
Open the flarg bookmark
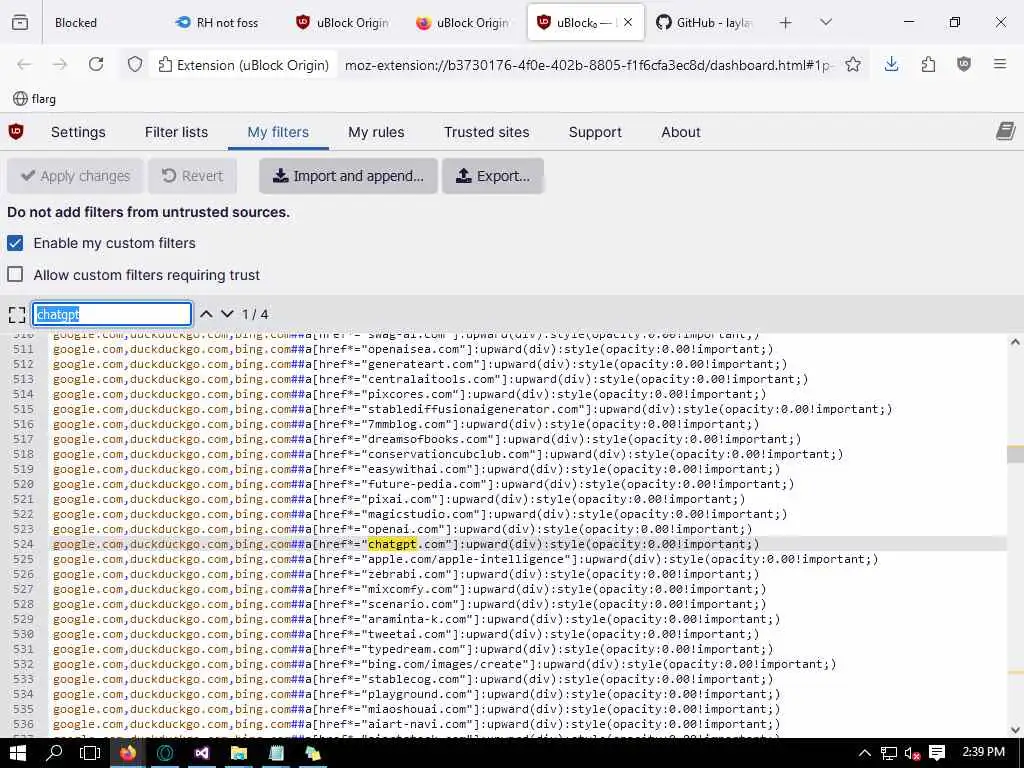[x=35, y=99]
